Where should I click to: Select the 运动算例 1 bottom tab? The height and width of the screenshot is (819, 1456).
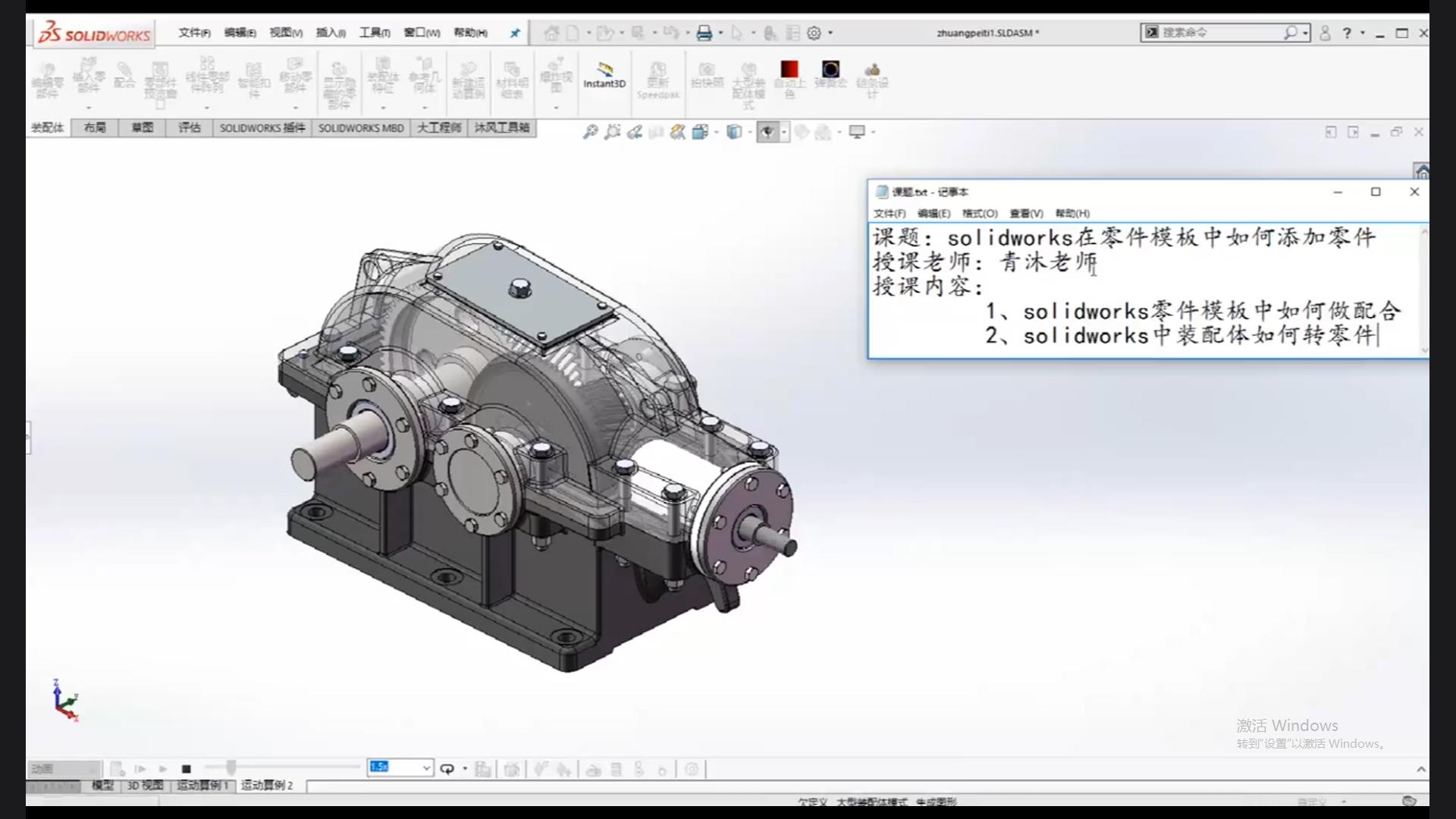(202, 786)
